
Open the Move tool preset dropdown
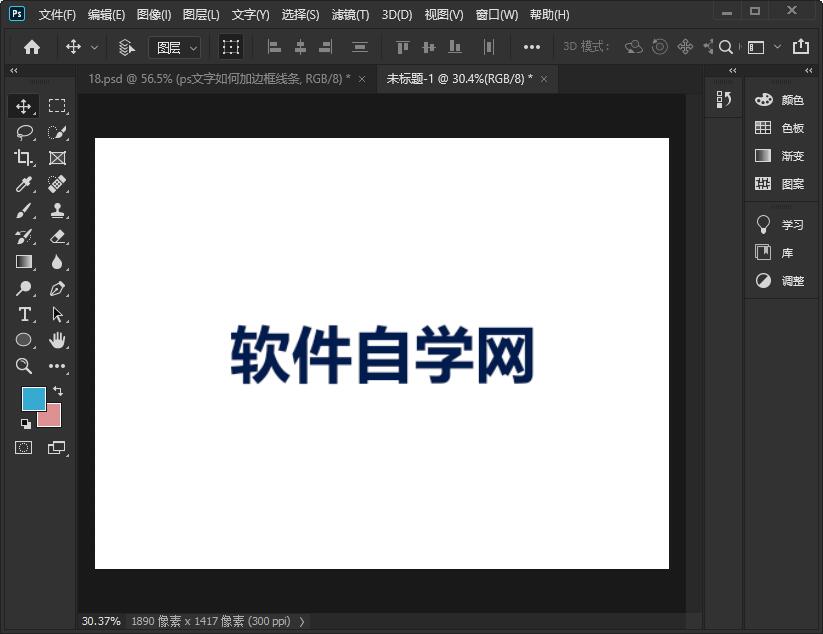pos(95,47)
